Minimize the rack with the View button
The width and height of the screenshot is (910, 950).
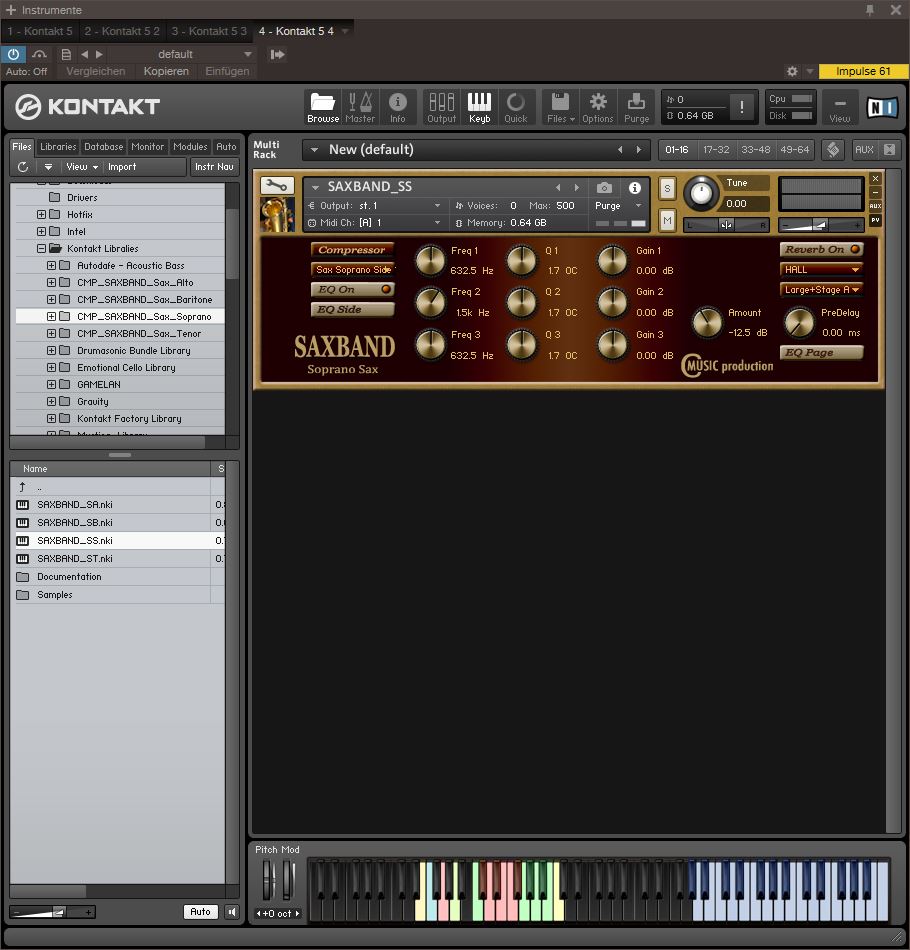840,107
